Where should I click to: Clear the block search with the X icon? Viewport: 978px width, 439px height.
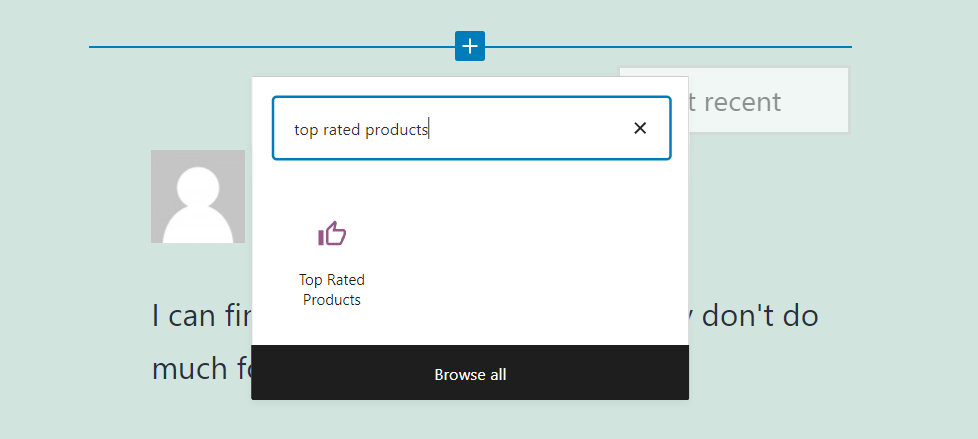(x=640, y=128)
